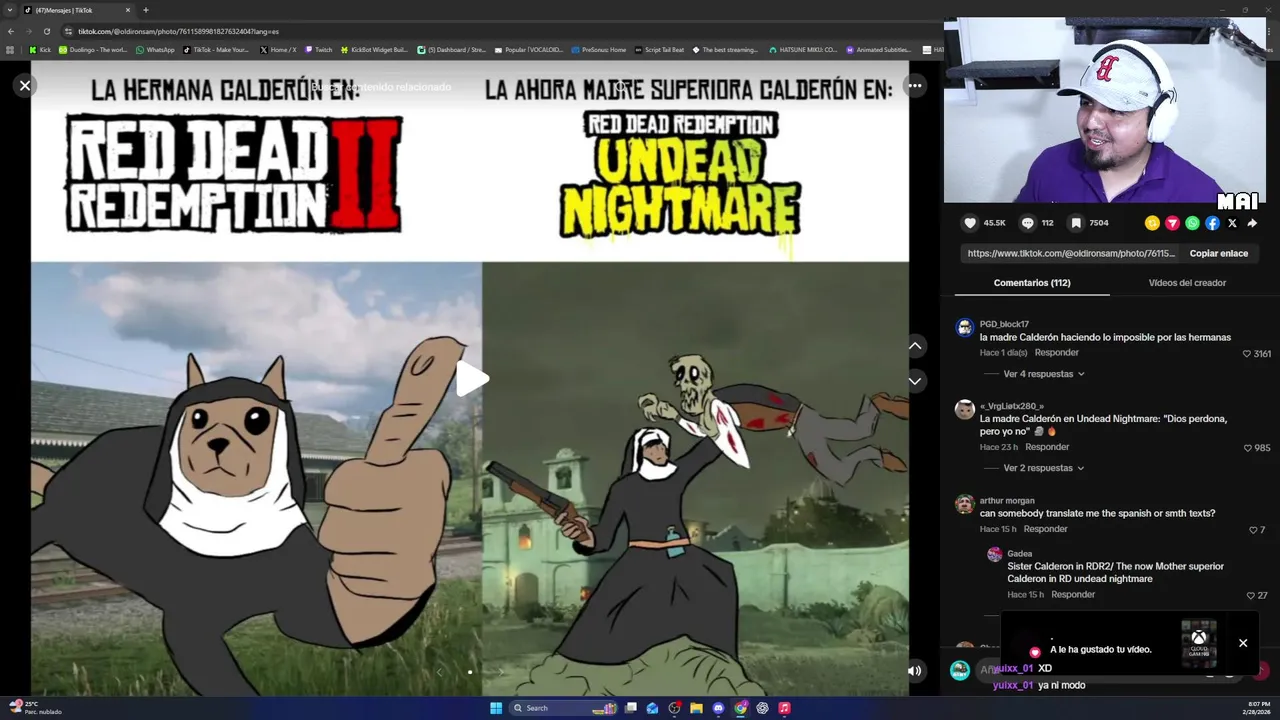Expand Ver 2 respuestas replies

tap(1043, 468)
